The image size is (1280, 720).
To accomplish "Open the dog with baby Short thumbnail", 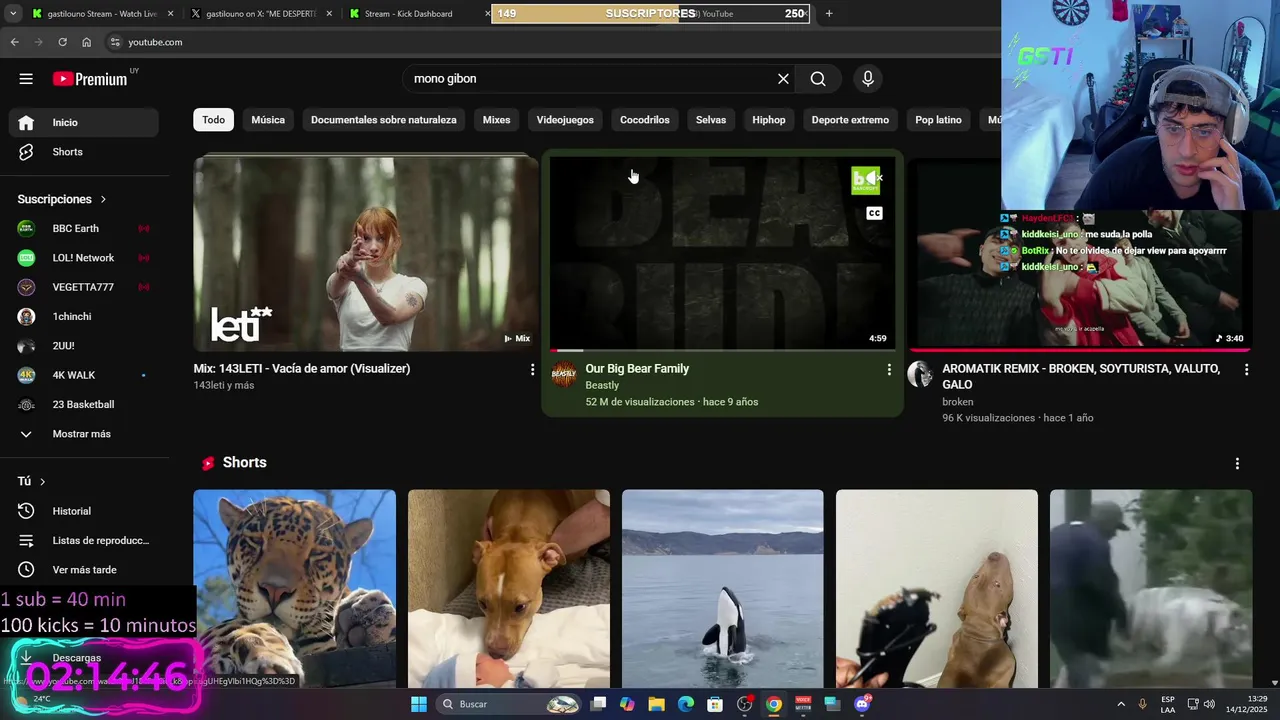I will tap(508, 589).
